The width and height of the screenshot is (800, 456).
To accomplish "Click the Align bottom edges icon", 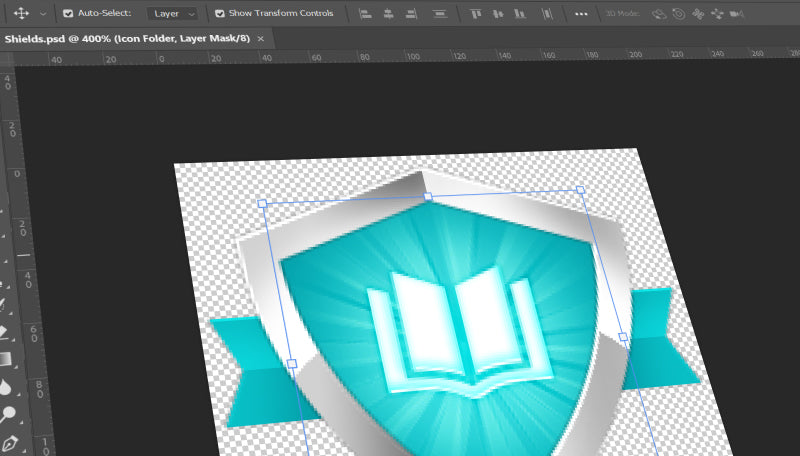I will point(520,14).
